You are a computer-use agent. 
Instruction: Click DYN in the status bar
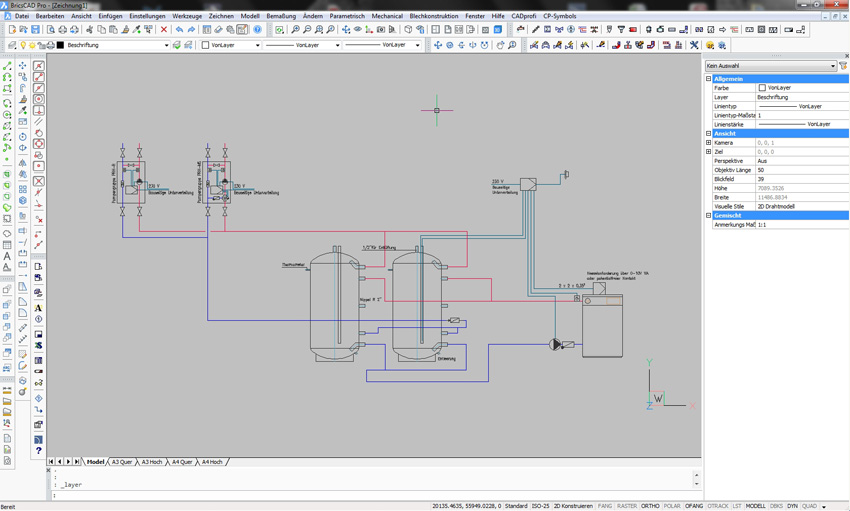click(792, 506)
